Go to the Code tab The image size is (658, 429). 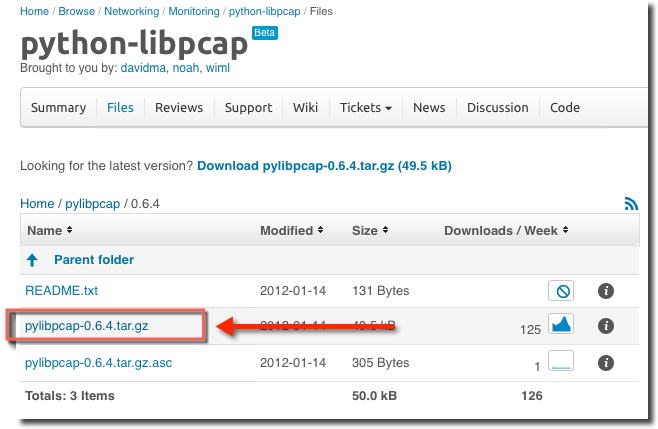565,107
